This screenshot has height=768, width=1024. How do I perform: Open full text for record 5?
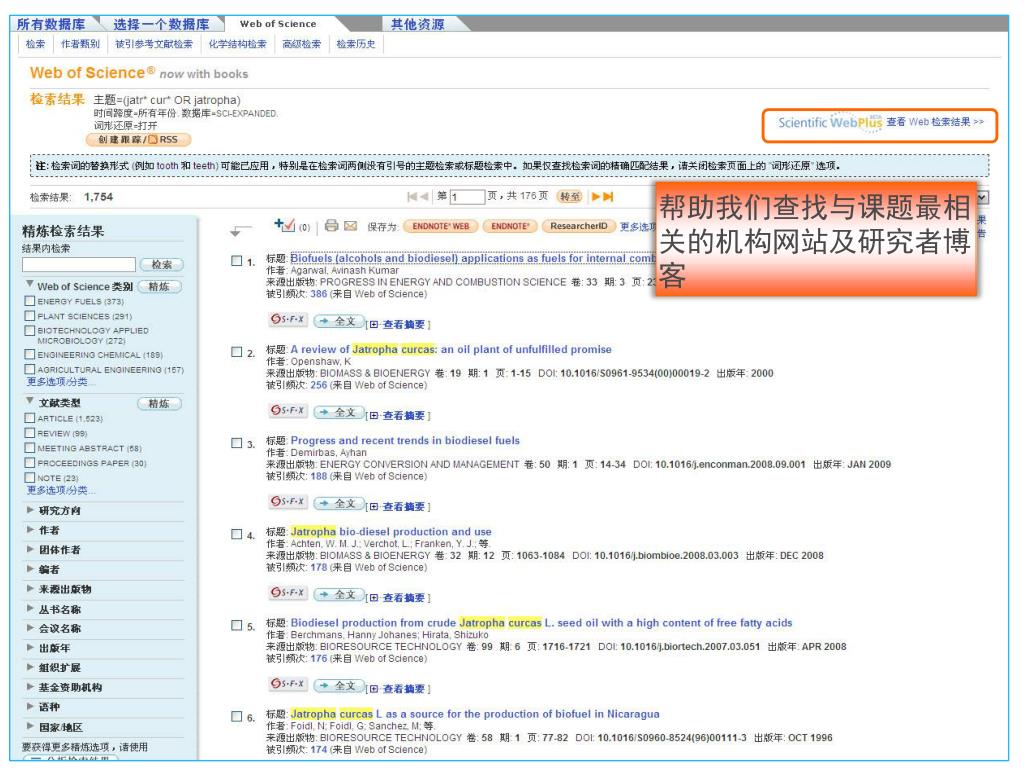[338, 686]
